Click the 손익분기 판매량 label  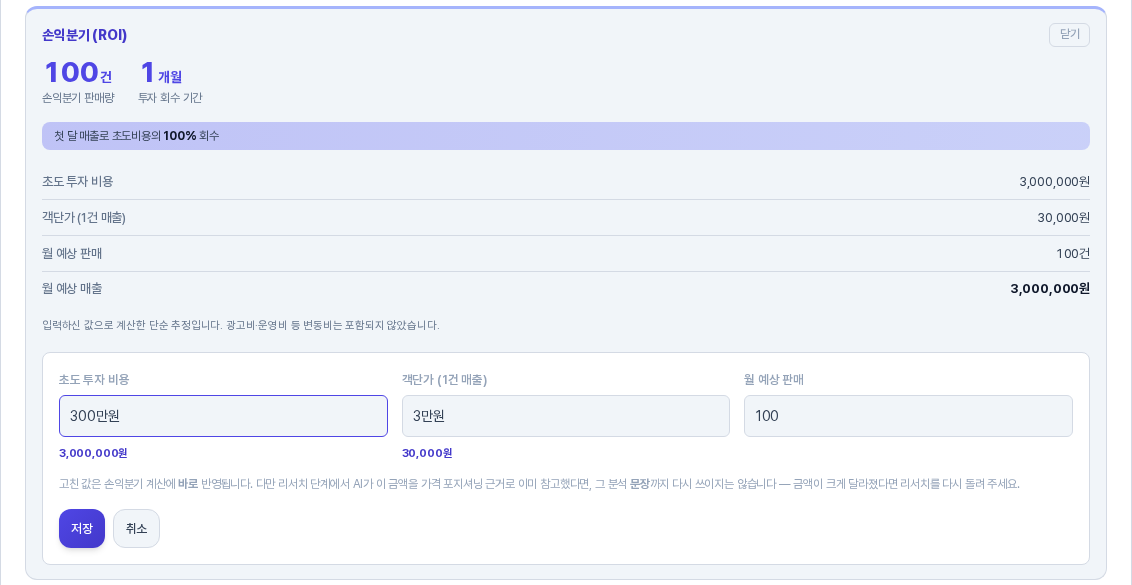[x=78, y=98]
